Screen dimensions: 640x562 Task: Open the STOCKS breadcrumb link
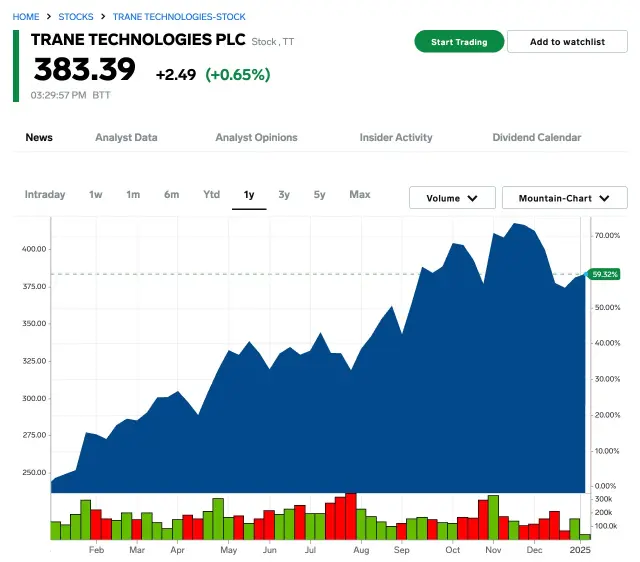[x=76, y=17]
